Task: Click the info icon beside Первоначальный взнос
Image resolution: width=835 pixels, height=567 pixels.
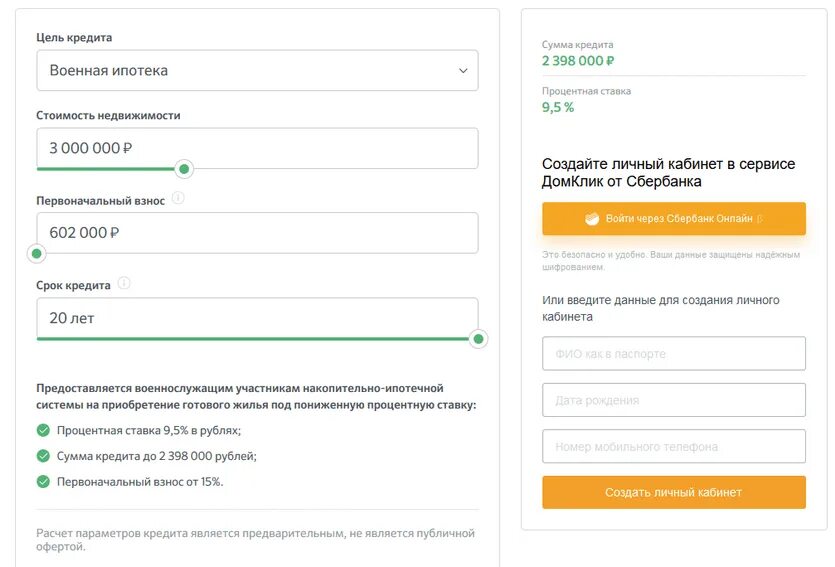Action: coord(178,199)
